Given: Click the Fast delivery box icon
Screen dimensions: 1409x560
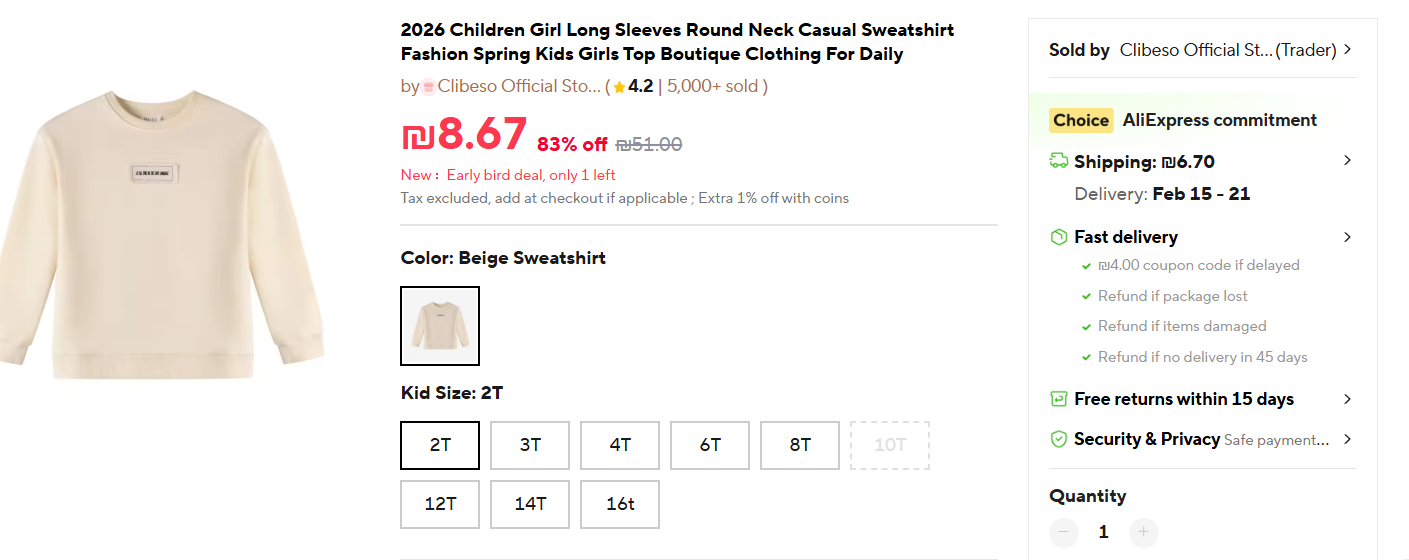Looking at the screenshot, I should click(1058, 237).
